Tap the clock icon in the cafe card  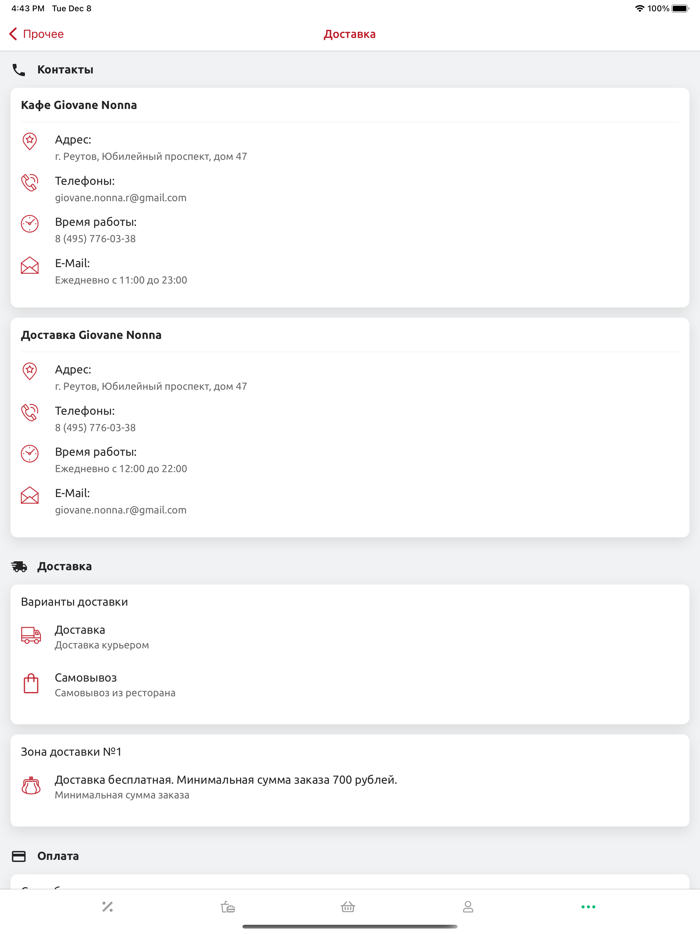pyautogui.click(x=30, y=224)
